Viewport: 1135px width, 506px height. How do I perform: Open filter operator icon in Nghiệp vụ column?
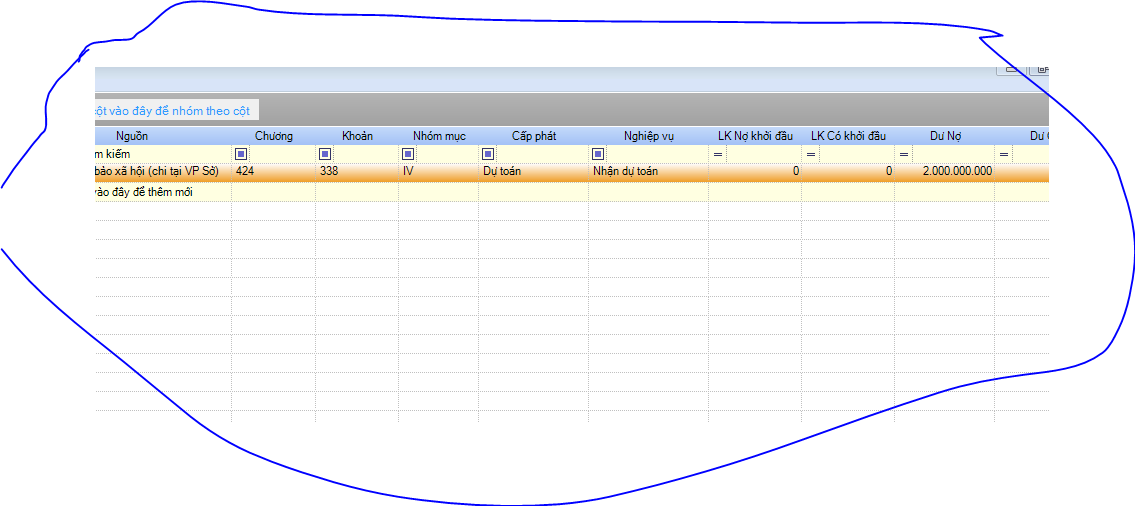(598, 154)
